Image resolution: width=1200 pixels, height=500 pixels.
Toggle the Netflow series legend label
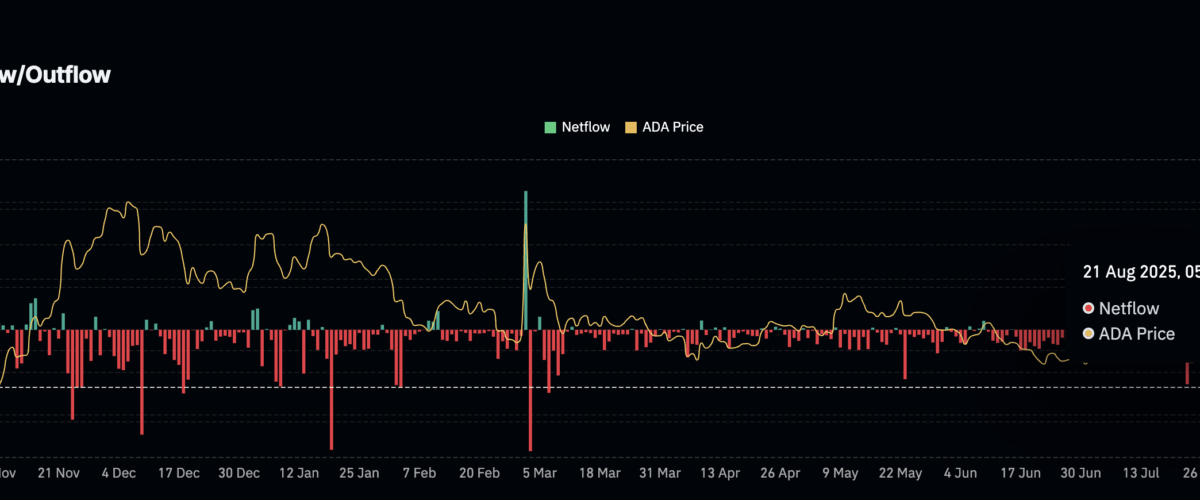click(585, 127)
